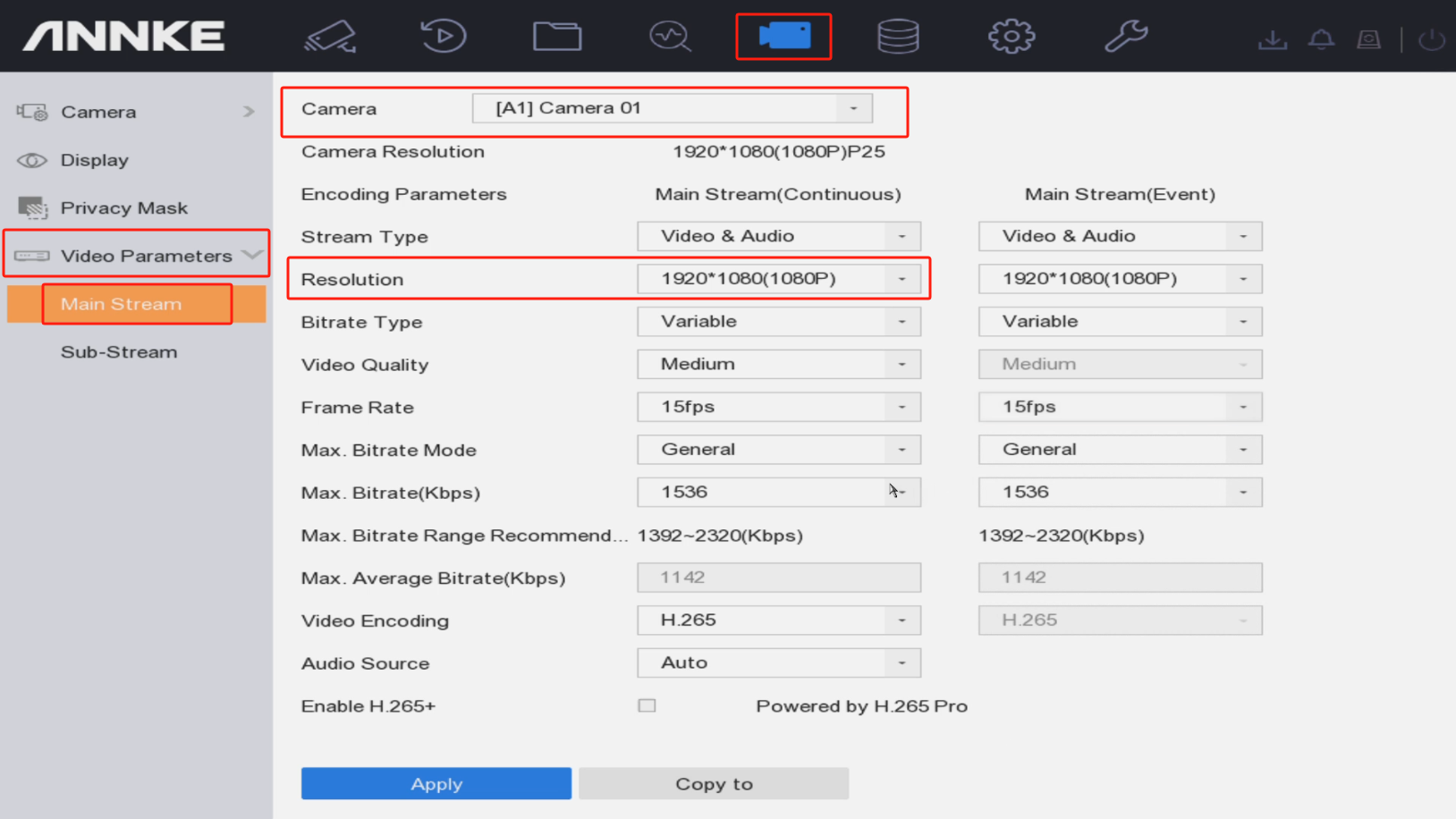This screenshot has width=1456, height=819.
Task: Click the Max. Average Bitrate continuous field
Action: tap(778, 578)
